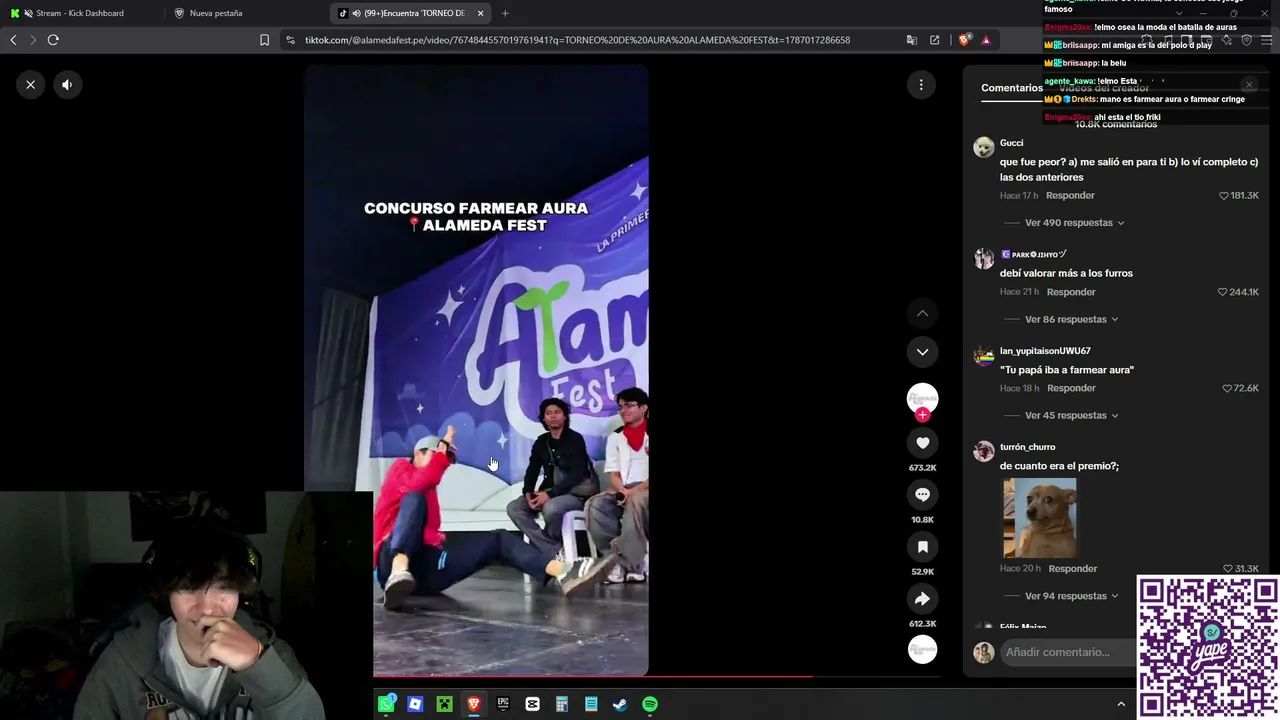This screenshot has width=1280, height=720.
Task: Show hidden system tray icons
Action: click(1121, 704)
